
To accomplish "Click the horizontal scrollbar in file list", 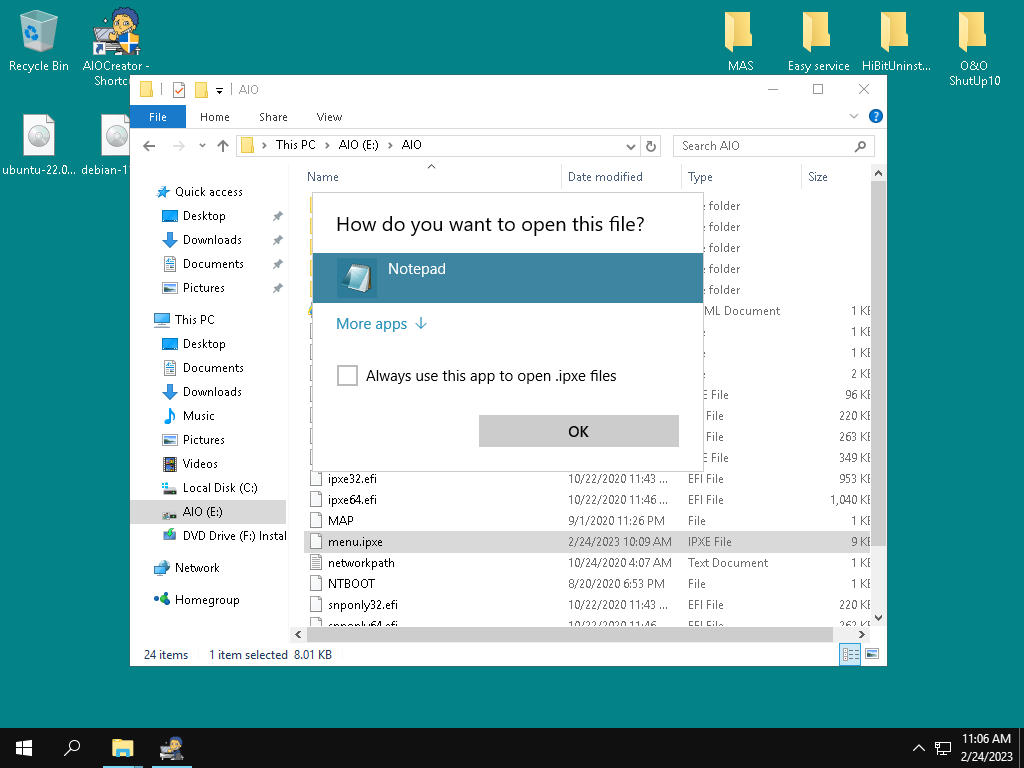I will click(570, 635).
